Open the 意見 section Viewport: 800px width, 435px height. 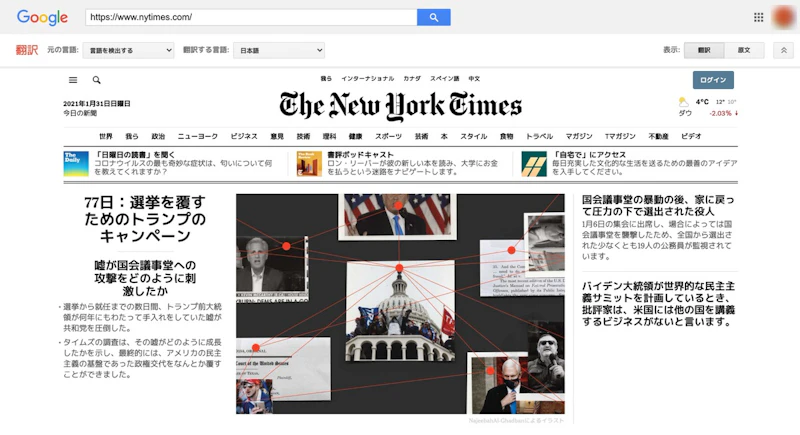(x=277, y=136)
